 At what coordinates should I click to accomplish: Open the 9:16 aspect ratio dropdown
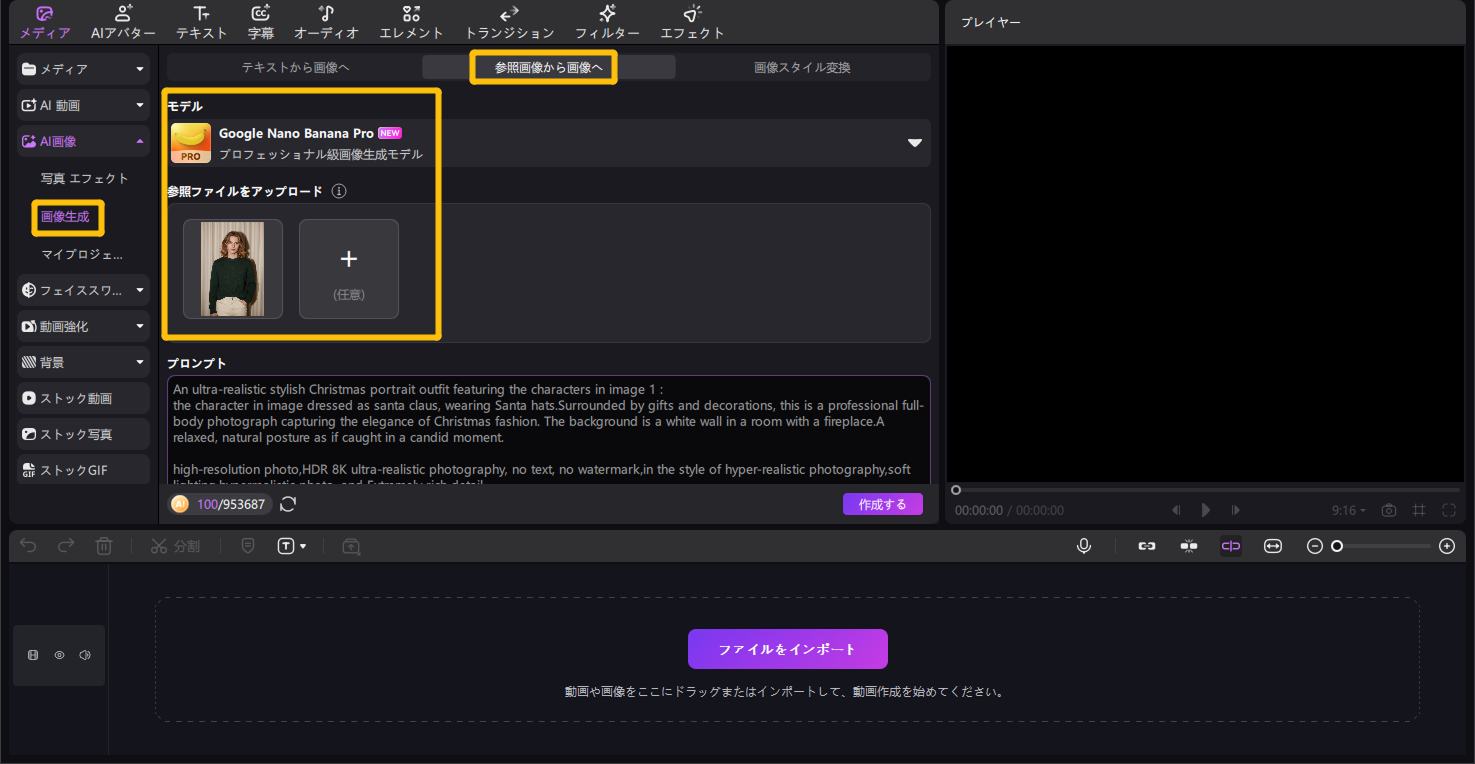(1347, 510)
